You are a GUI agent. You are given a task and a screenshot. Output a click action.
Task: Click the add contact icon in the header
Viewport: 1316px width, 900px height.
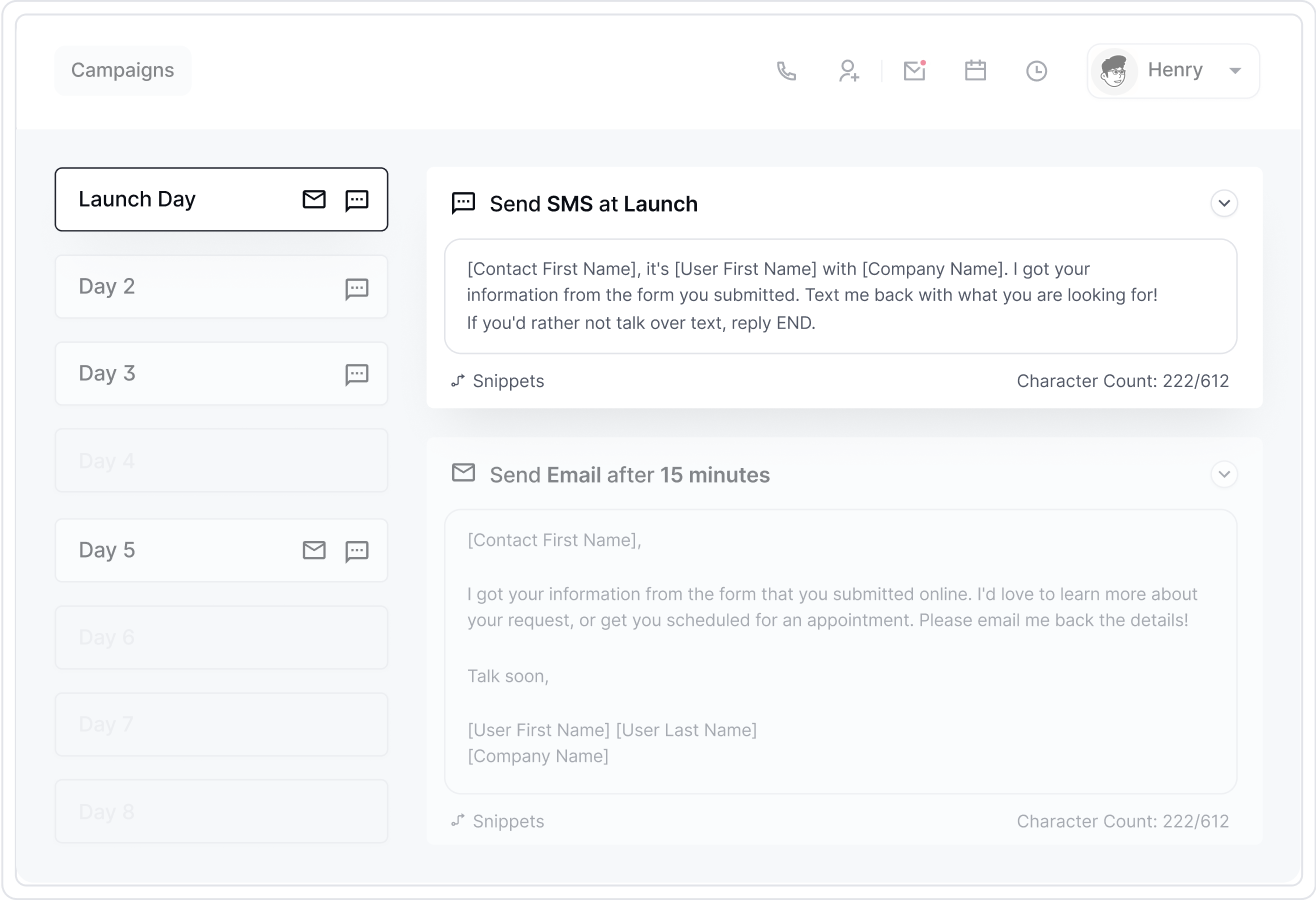(x=848, y=71)
